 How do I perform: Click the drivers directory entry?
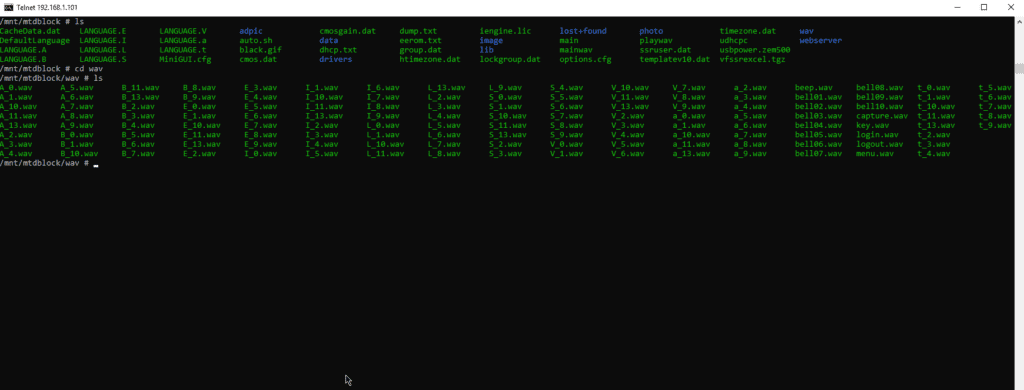[336, 59]
